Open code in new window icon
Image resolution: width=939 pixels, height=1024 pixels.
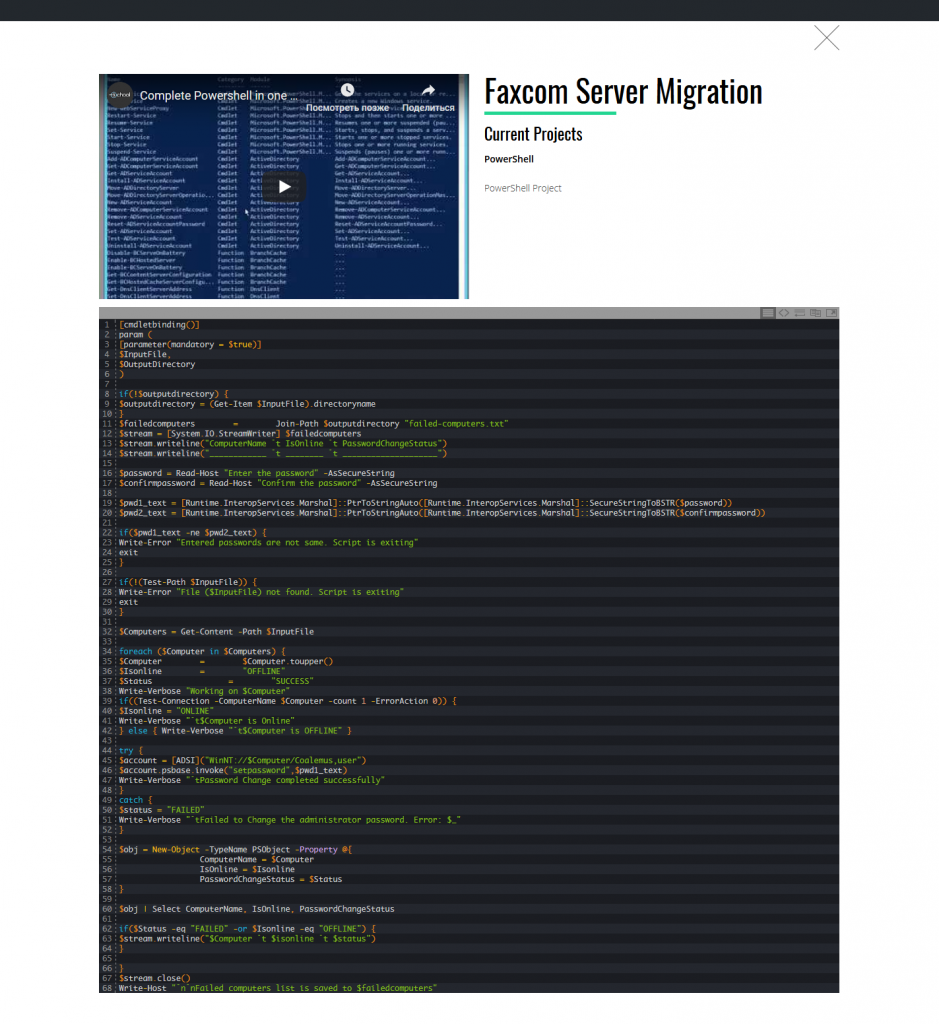tap(831, 313)
